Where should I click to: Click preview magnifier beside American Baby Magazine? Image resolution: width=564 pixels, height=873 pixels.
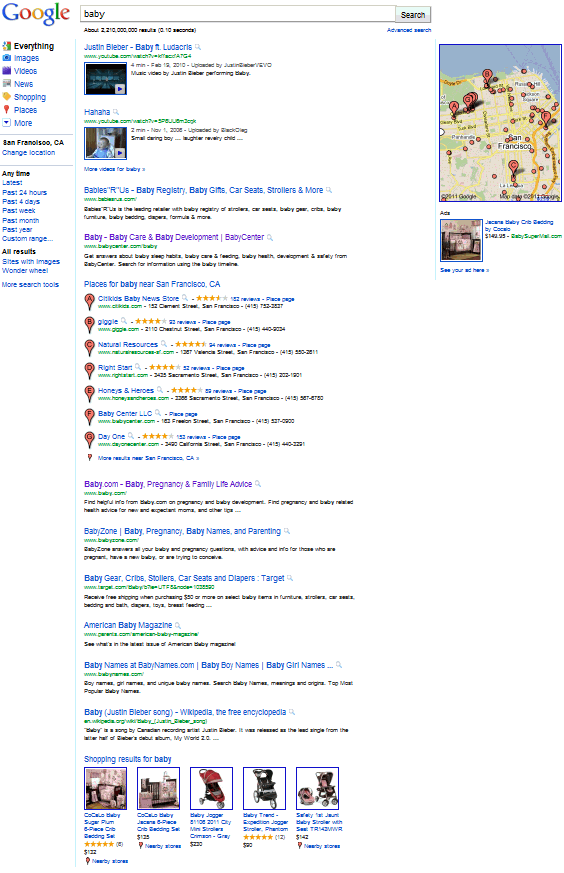(x=178, y=626)
